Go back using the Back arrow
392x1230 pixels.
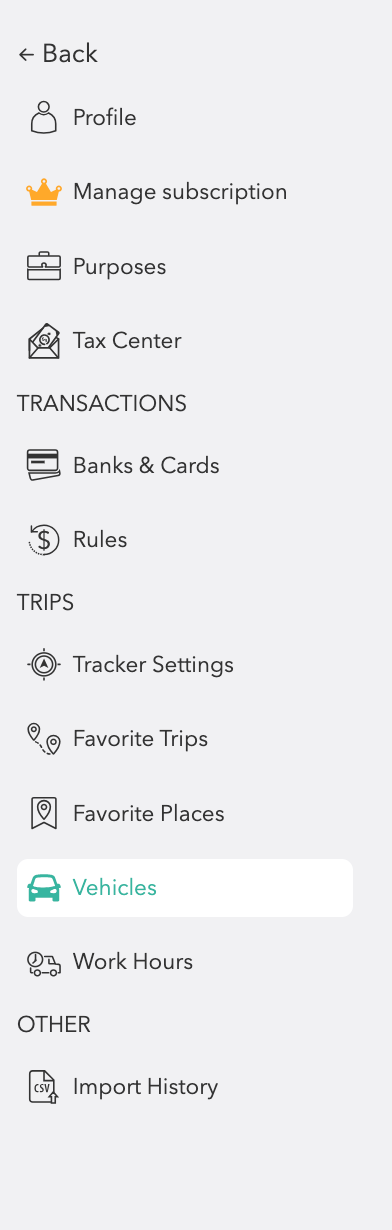coord(58,54)
